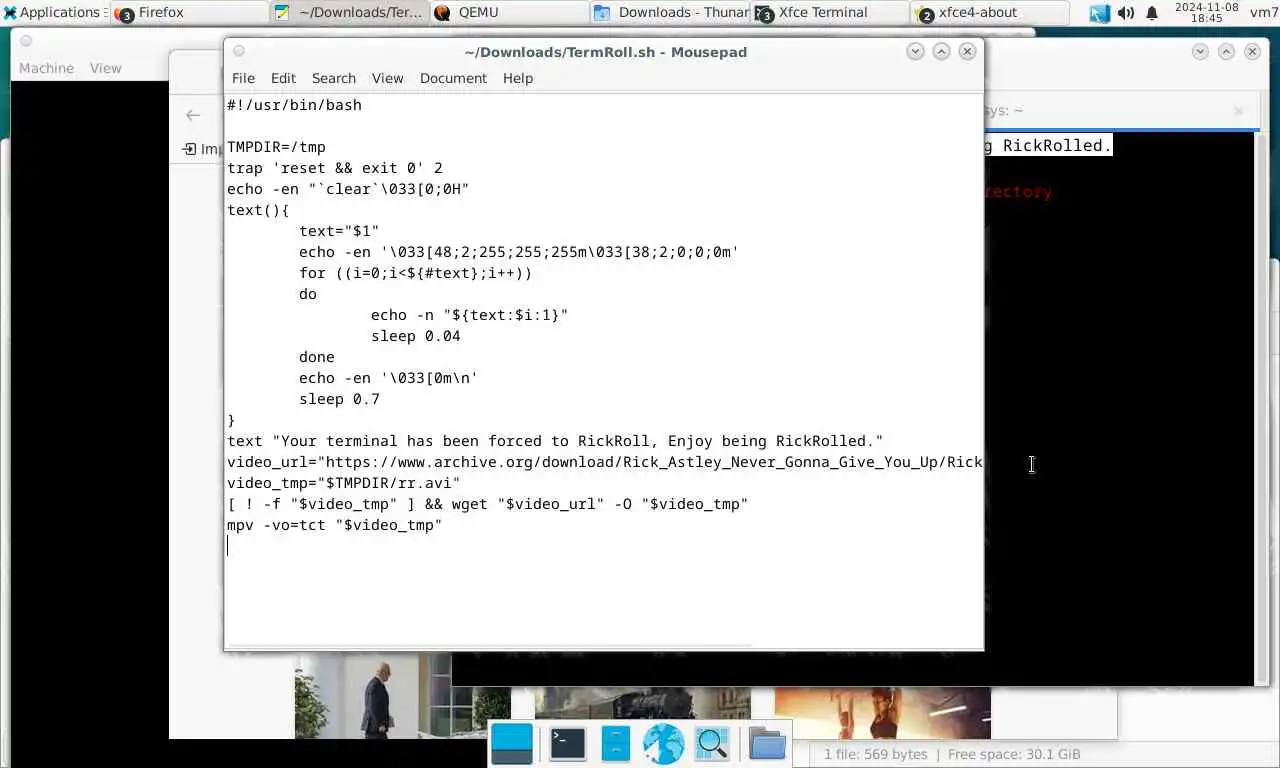The image size is (1280, 768).
Task: Click the Thunar folder icon in taskbar button
Action: coord(602,13)
